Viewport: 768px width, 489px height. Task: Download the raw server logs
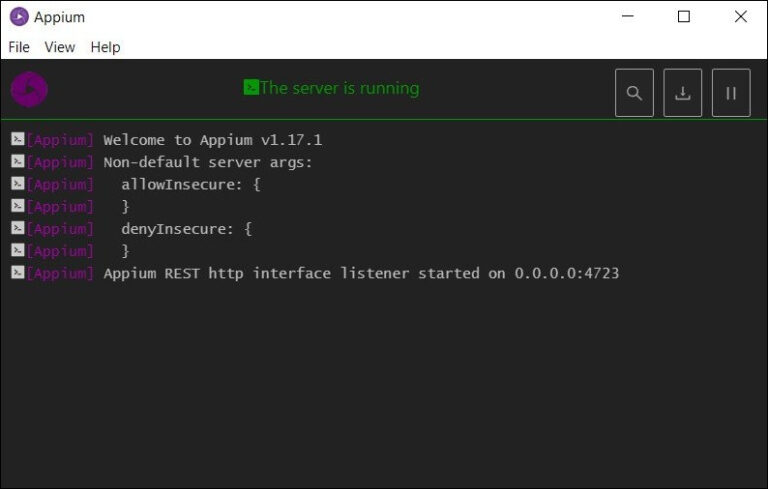682,93
